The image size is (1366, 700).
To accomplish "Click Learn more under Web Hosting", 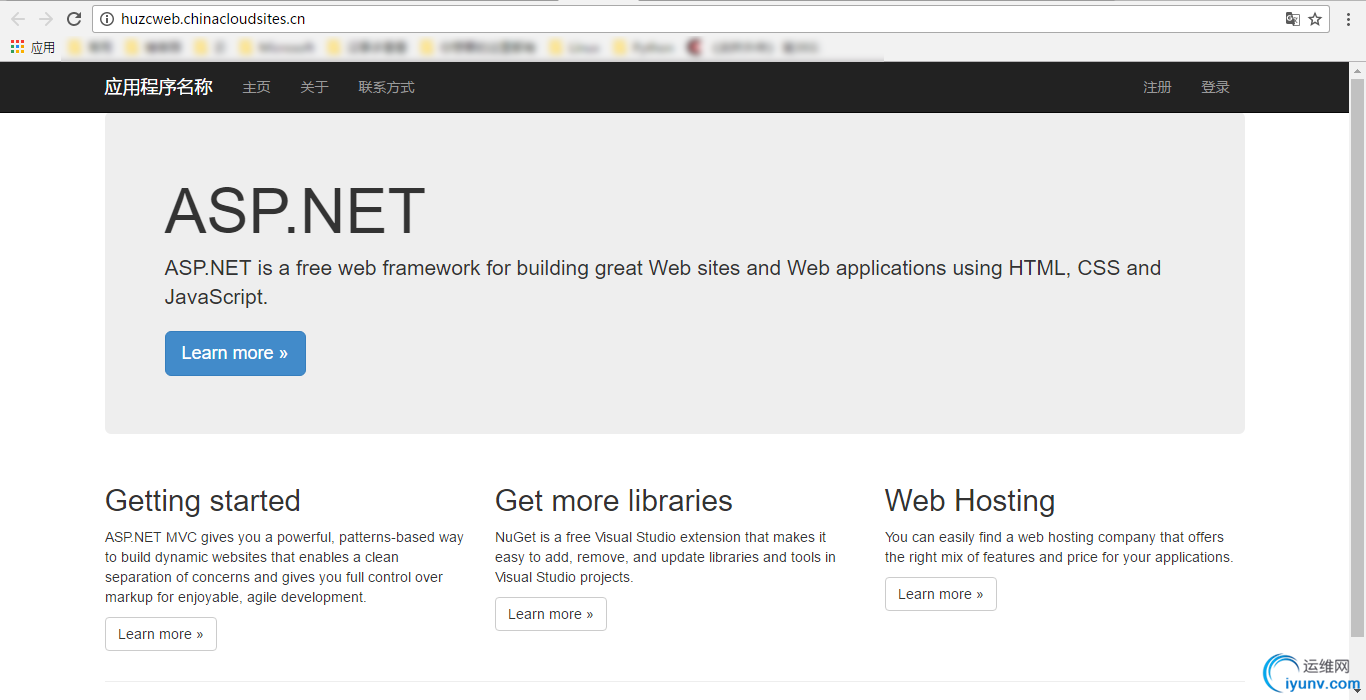I will pos(940,594).
